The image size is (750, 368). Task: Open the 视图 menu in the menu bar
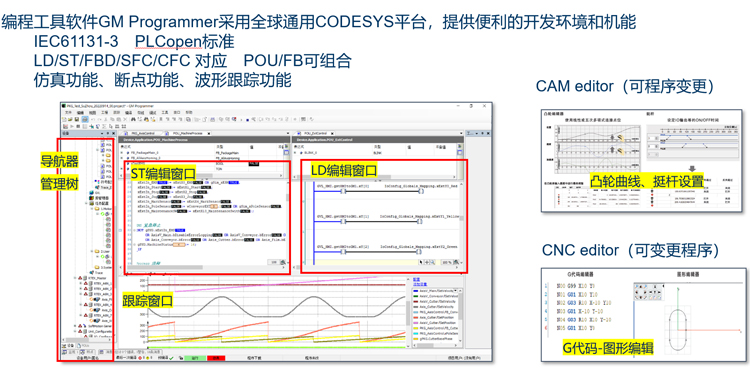[x=92, y=112]
